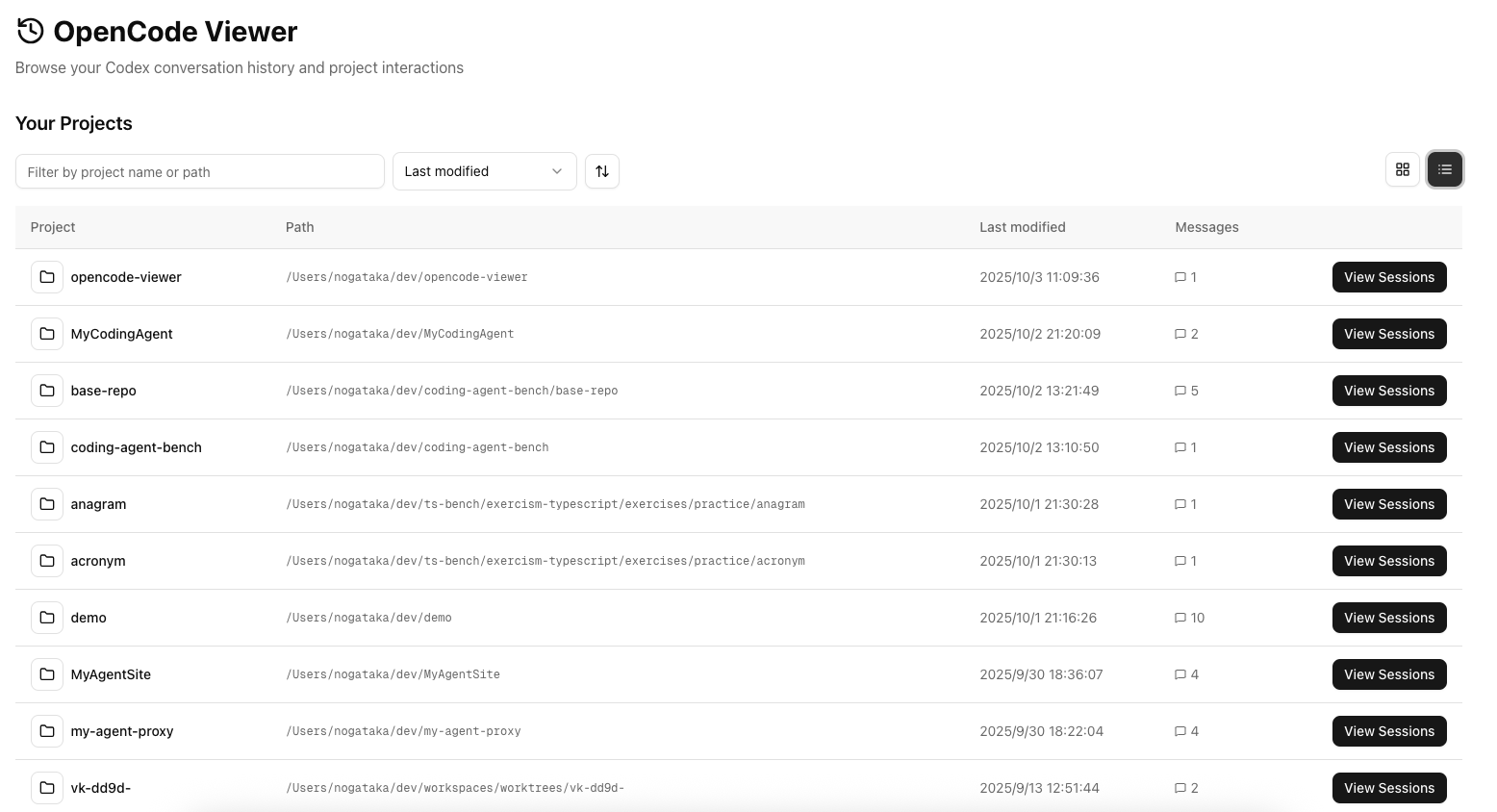Toggle sort direction arrows button
Image resolution: width=1497 pixels, height=812 pixels.
(602, 171)
